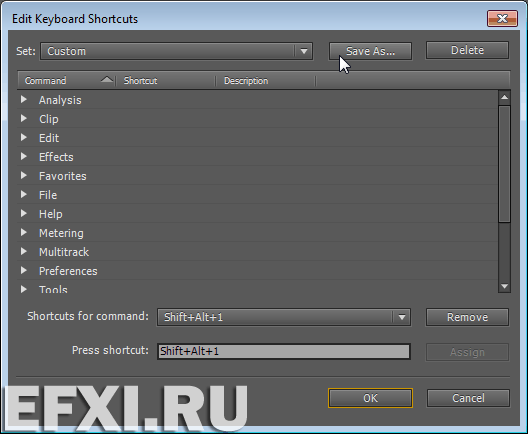Open the Set dropdown showing Custom
The height and width of the screenshot is (434, 528).
coord(176,51)
